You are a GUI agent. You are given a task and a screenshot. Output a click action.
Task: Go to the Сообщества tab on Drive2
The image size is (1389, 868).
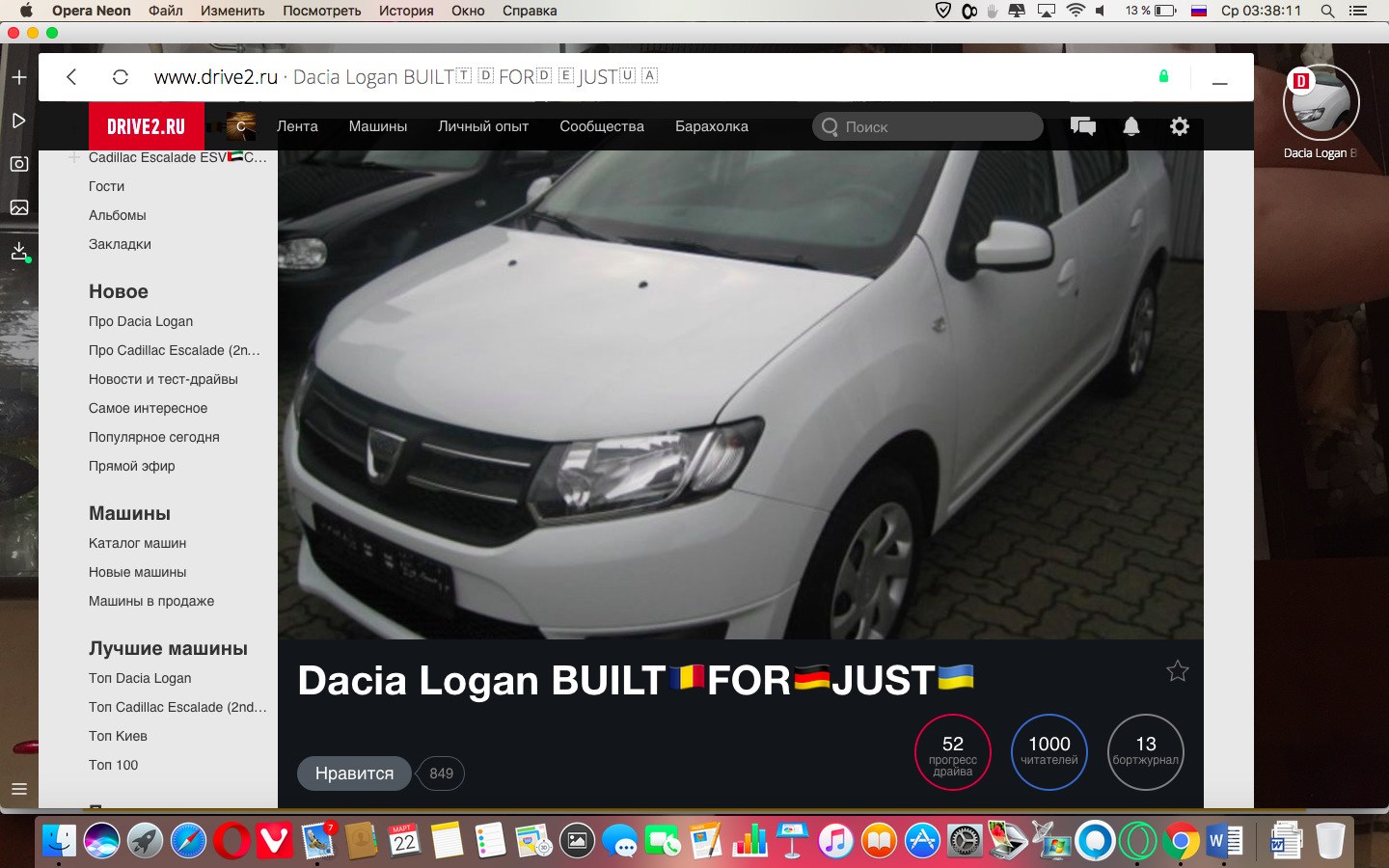pos(601,126)
